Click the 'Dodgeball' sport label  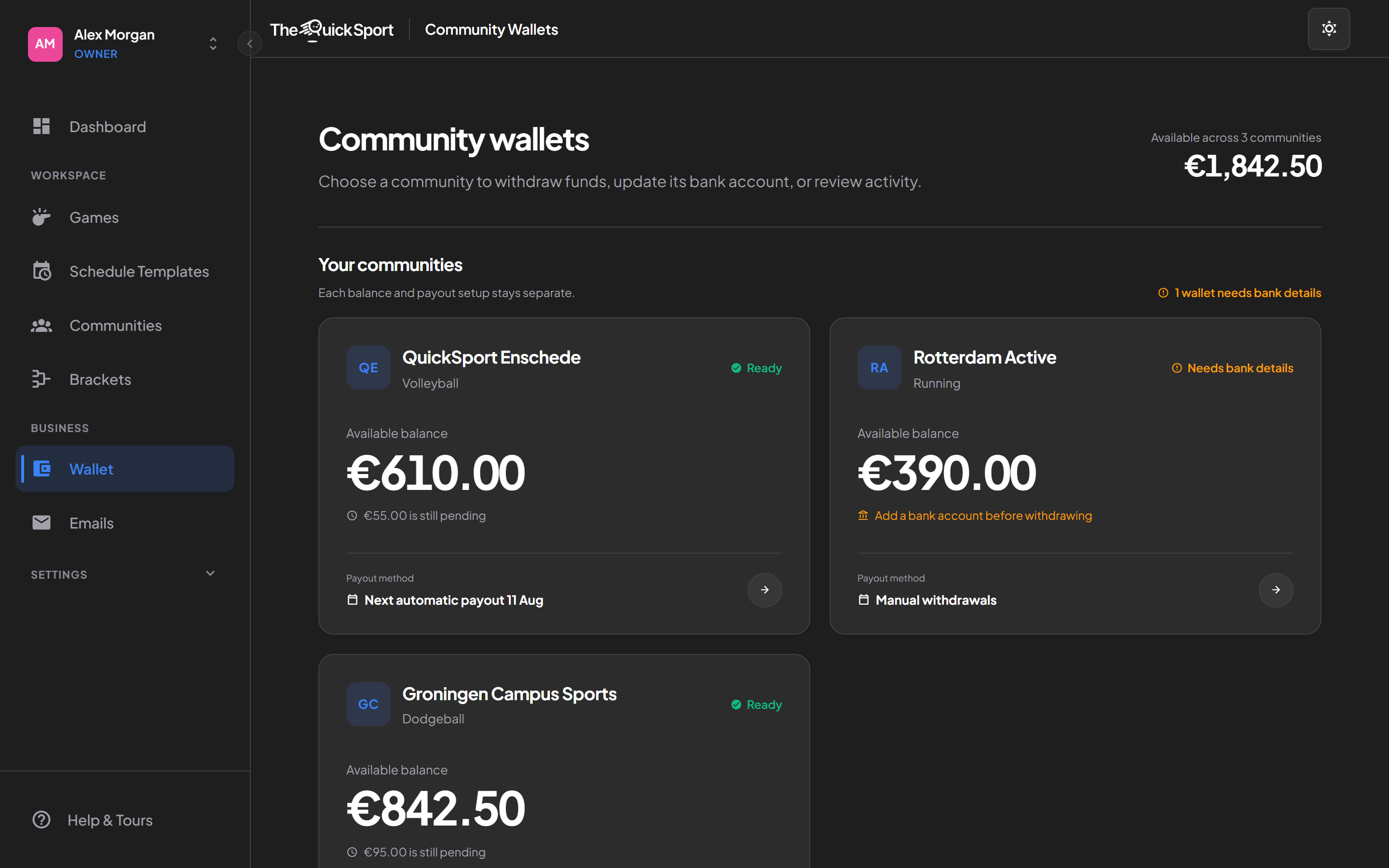[433, 719]
